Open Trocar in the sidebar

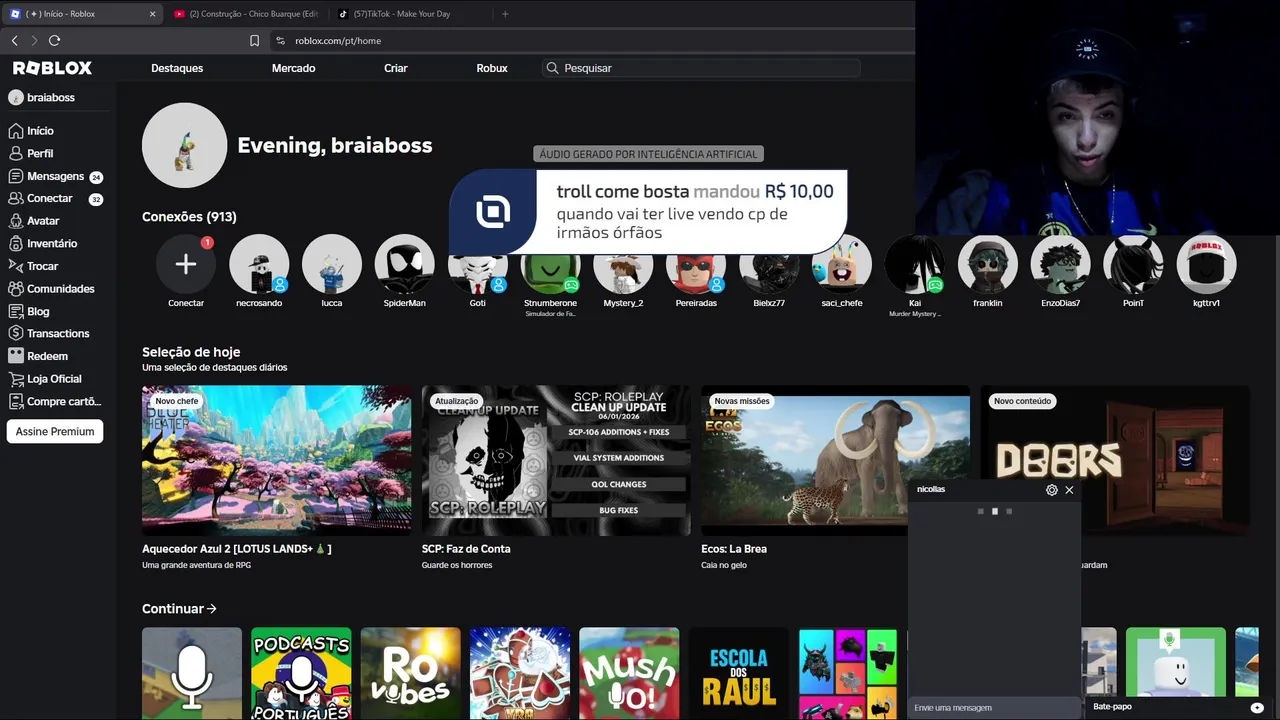(x=34, y=266)
